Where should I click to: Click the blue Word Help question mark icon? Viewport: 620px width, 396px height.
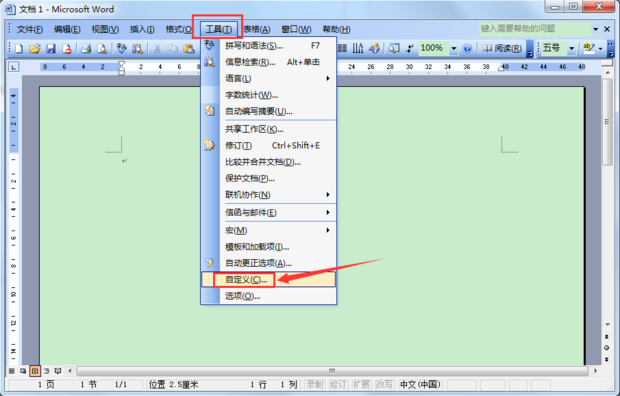(467, 49)
